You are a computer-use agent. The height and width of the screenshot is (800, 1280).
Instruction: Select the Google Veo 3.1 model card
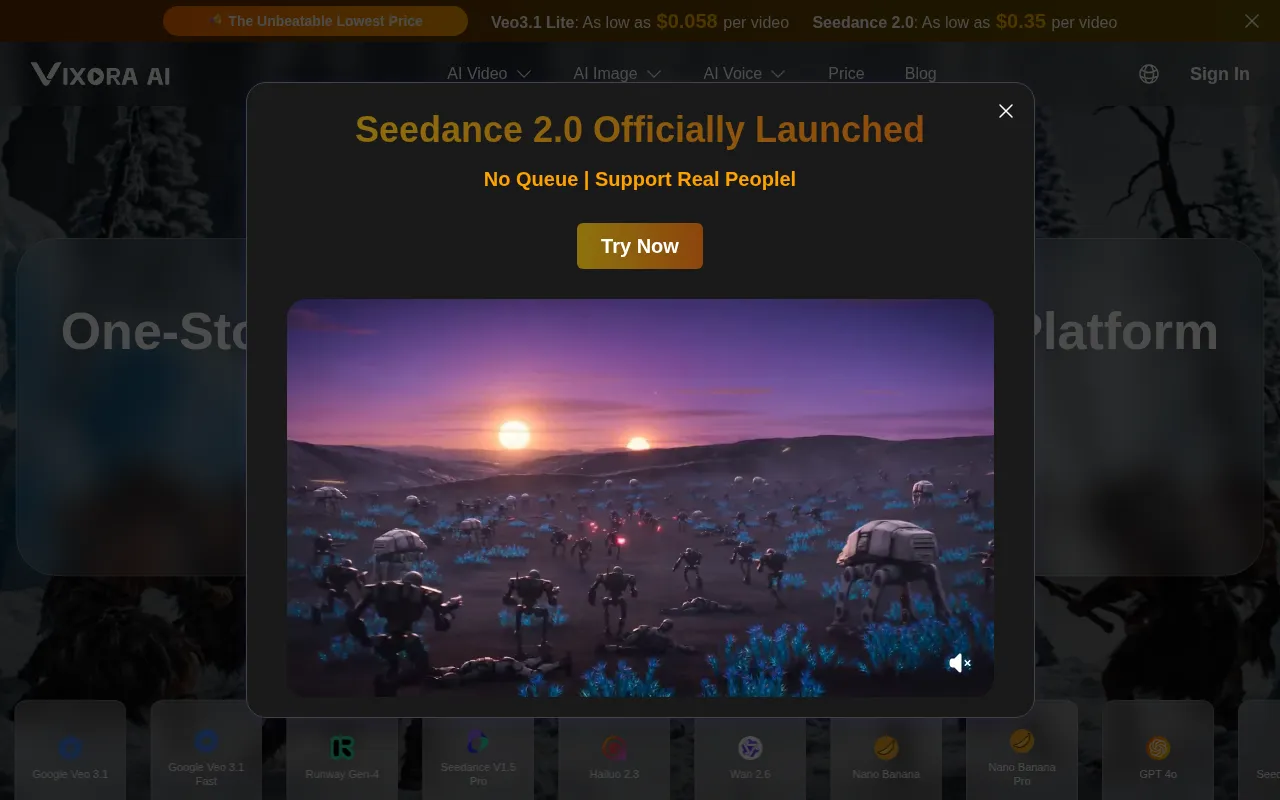point(70,750)
